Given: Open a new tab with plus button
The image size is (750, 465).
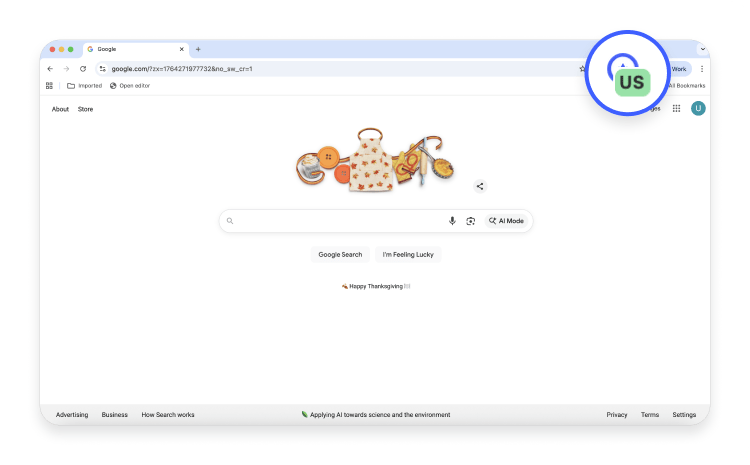Looking at the screenshot, I should click(x=198, y=49).
